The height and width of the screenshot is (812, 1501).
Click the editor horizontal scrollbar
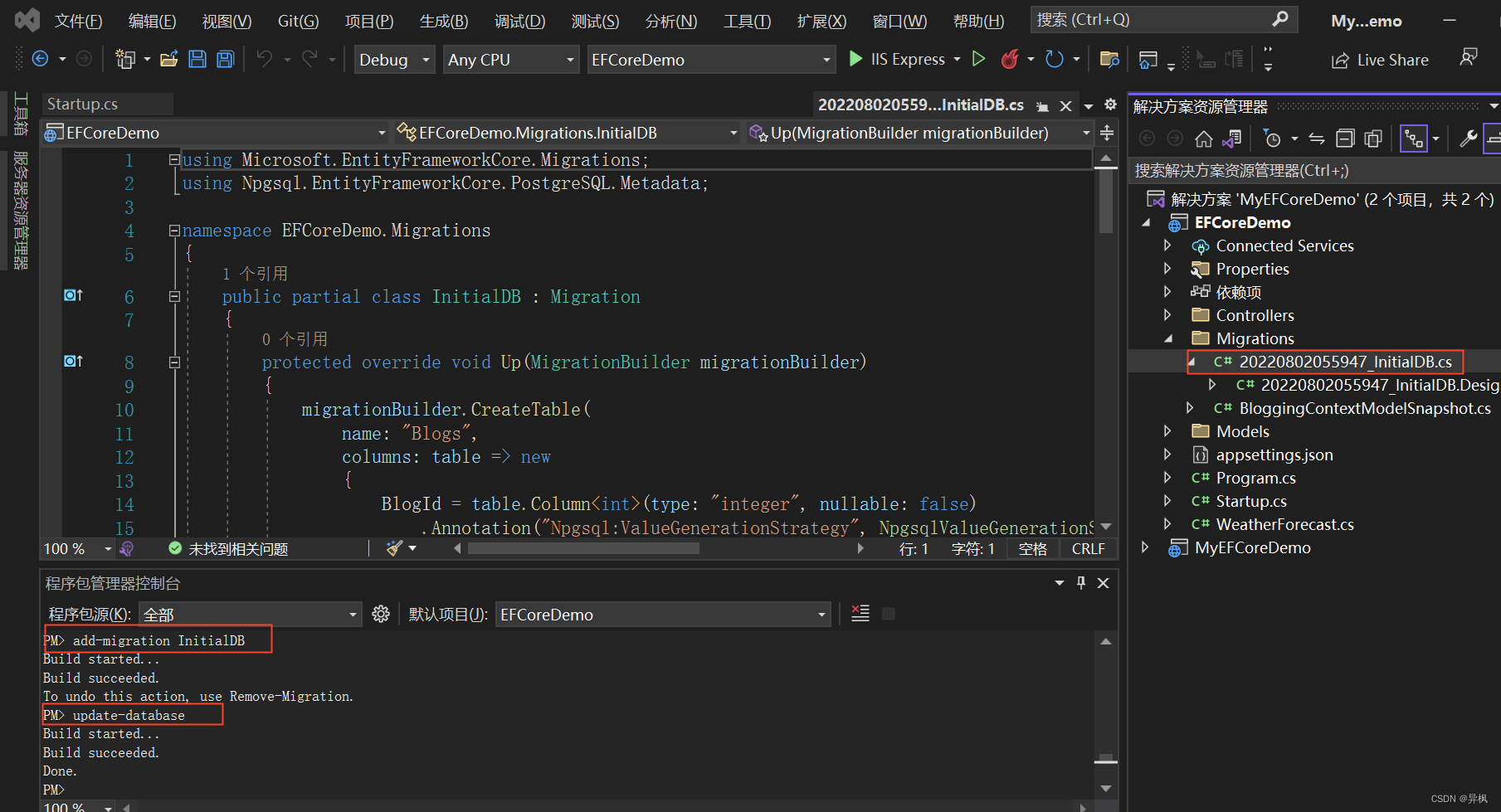click(x=583, y=548)
